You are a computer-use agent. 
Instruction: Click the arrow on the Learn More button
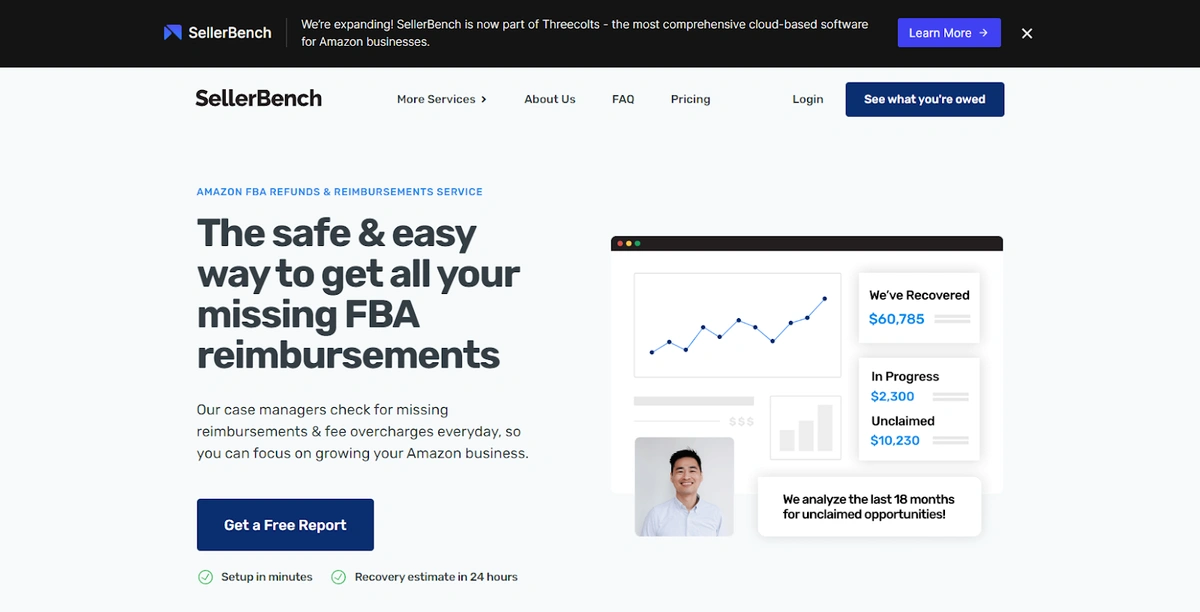(x=984, y=33)
